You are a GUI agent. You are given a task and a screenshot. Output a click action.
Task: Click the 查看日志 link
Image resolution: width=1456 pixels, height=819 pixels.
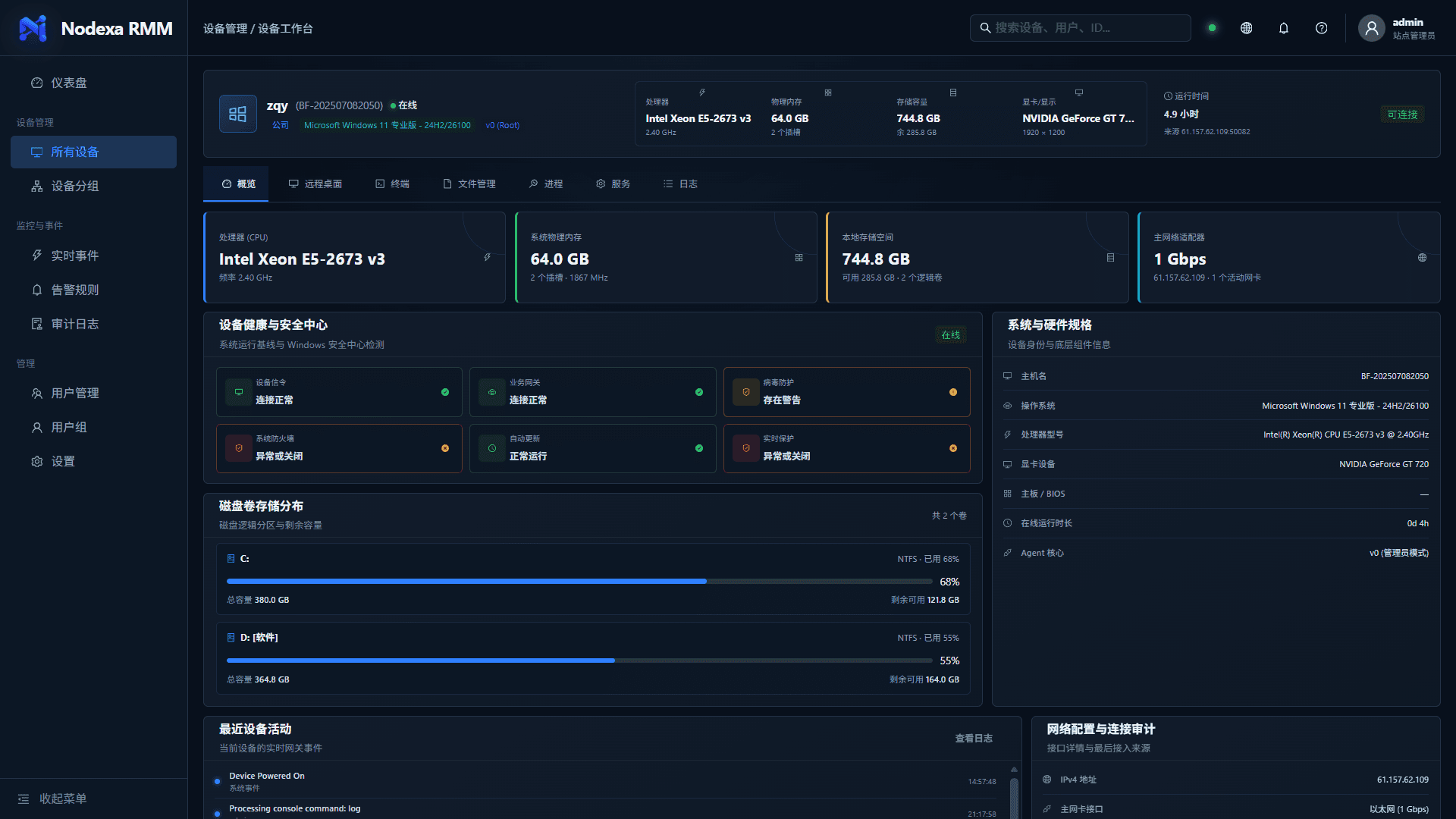pyautogui.click(x=974, y=738)
